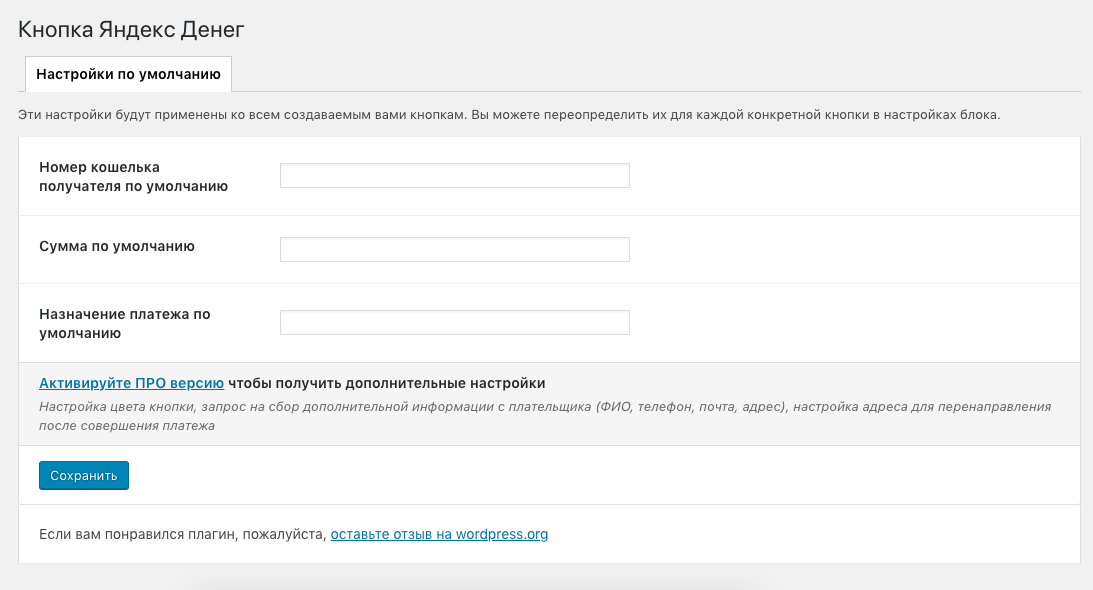Click the italic line "после совершения платежа"
Viewport: 1093px width, 590px height.
[127, 425]
